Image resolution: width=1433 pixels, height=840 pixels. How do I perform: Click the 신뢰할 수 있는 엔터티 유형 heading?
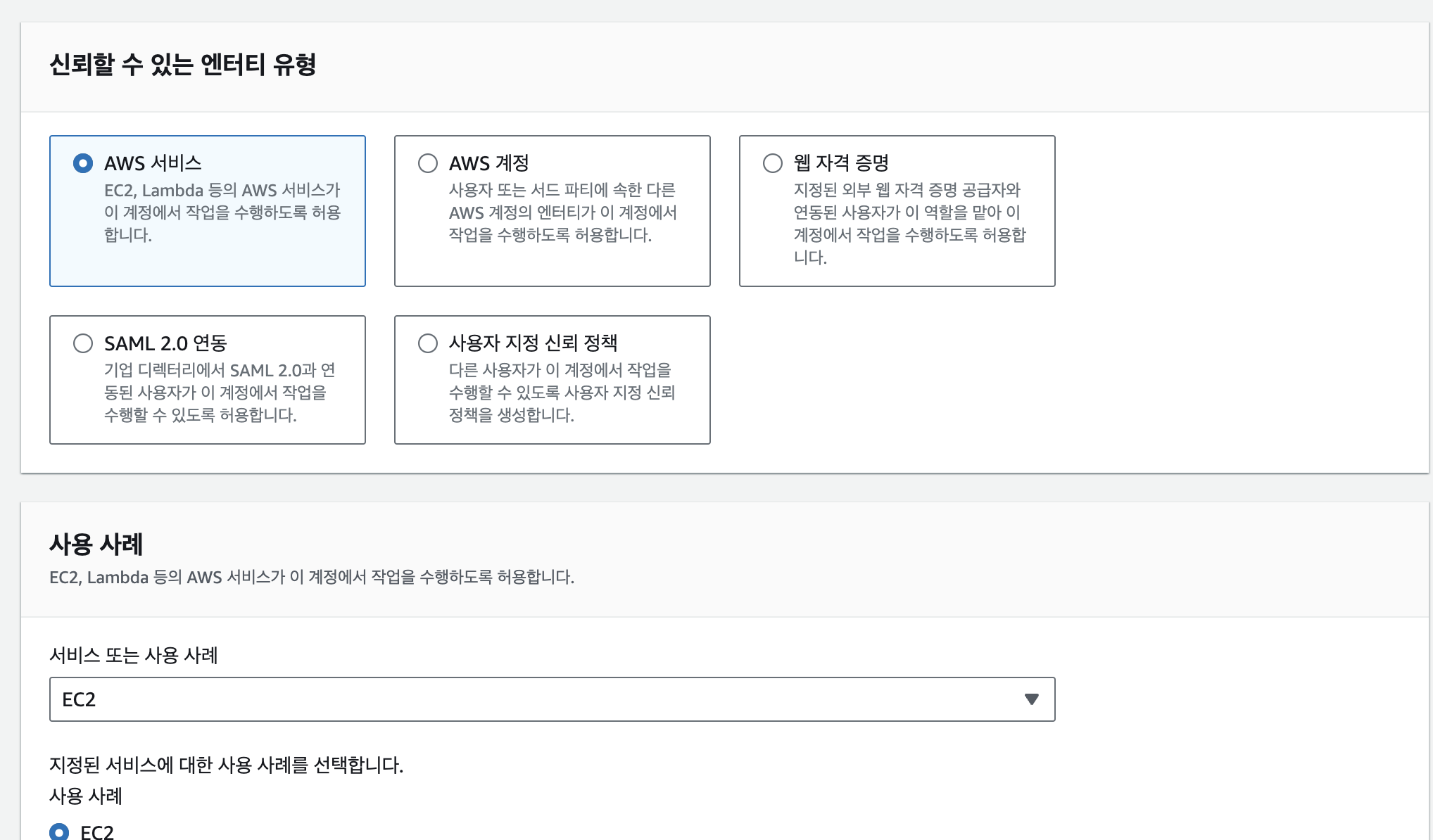pyautogui.click(x=183, y=65)
